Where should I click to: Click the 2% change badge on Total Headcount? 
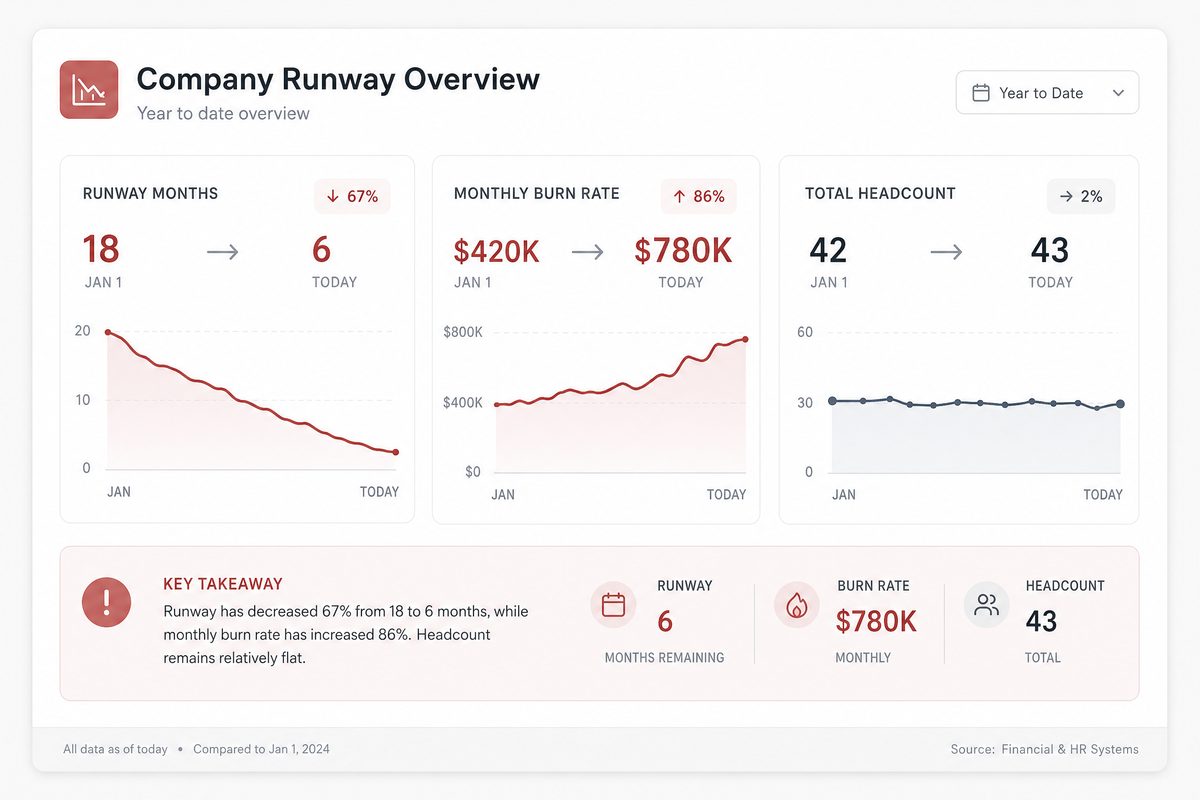[1081, 196]
